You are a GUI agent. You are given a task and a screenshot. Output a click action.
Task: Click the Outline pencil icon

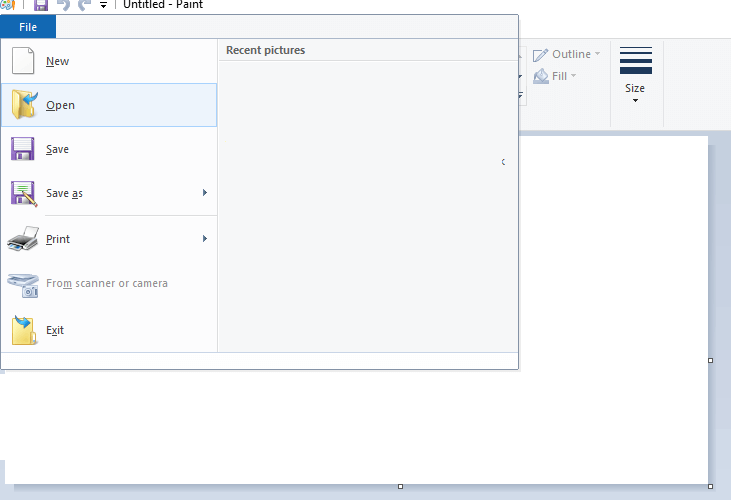tap(540, 55)
